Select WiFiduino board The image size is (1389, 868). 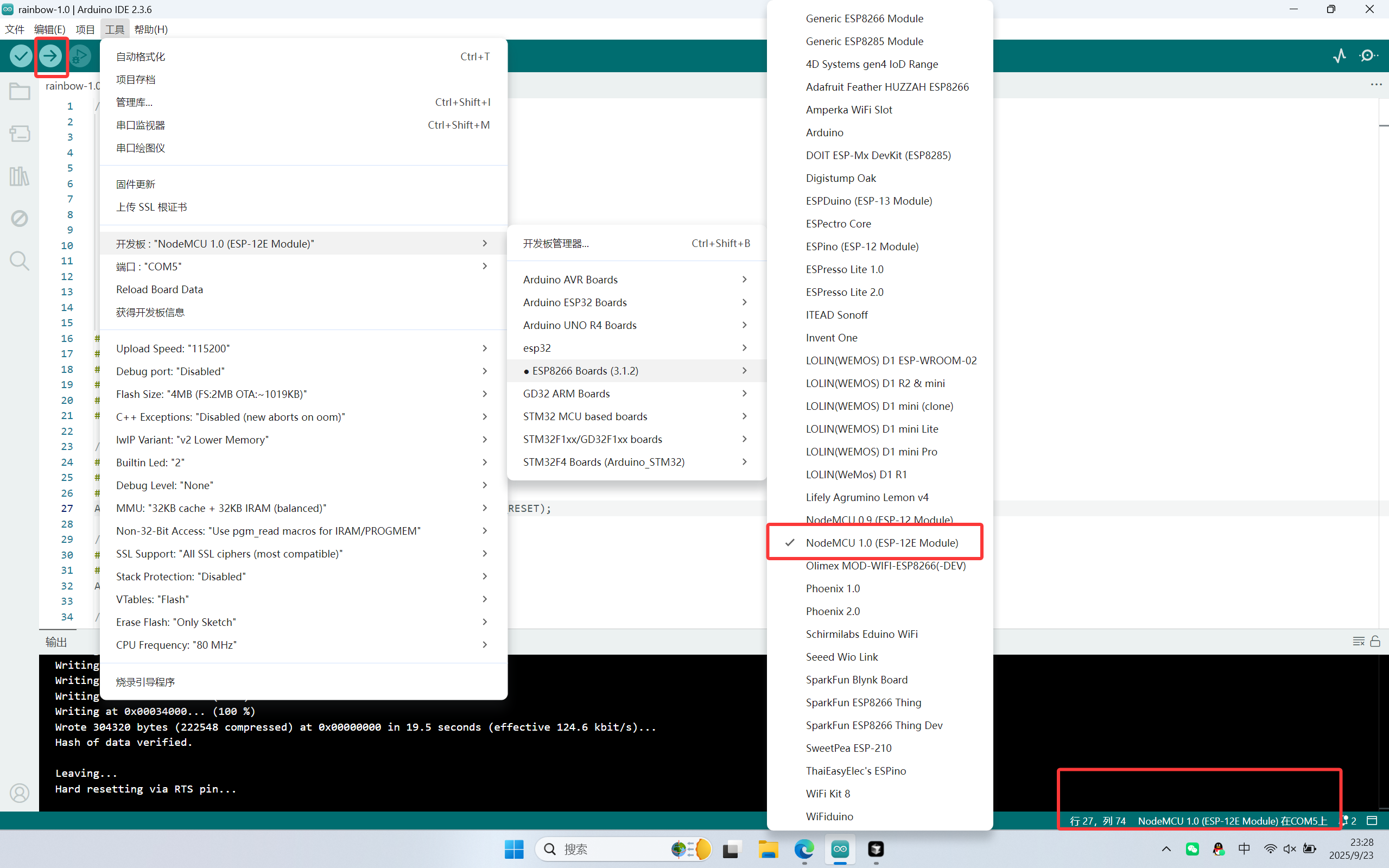[x=880, y=816]
